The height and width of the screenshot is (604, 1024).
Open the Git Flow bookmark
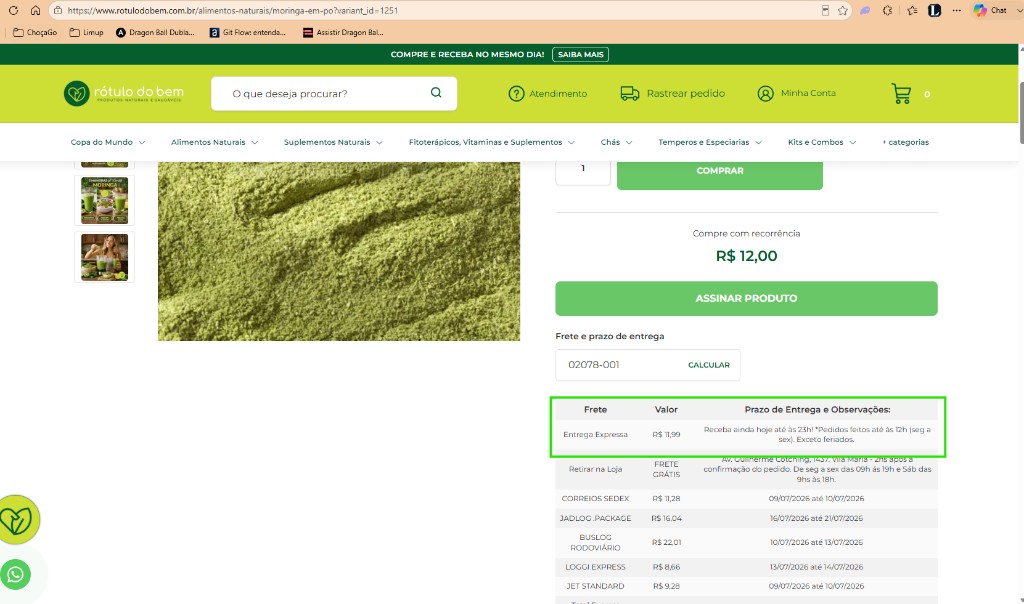point(248,32)
